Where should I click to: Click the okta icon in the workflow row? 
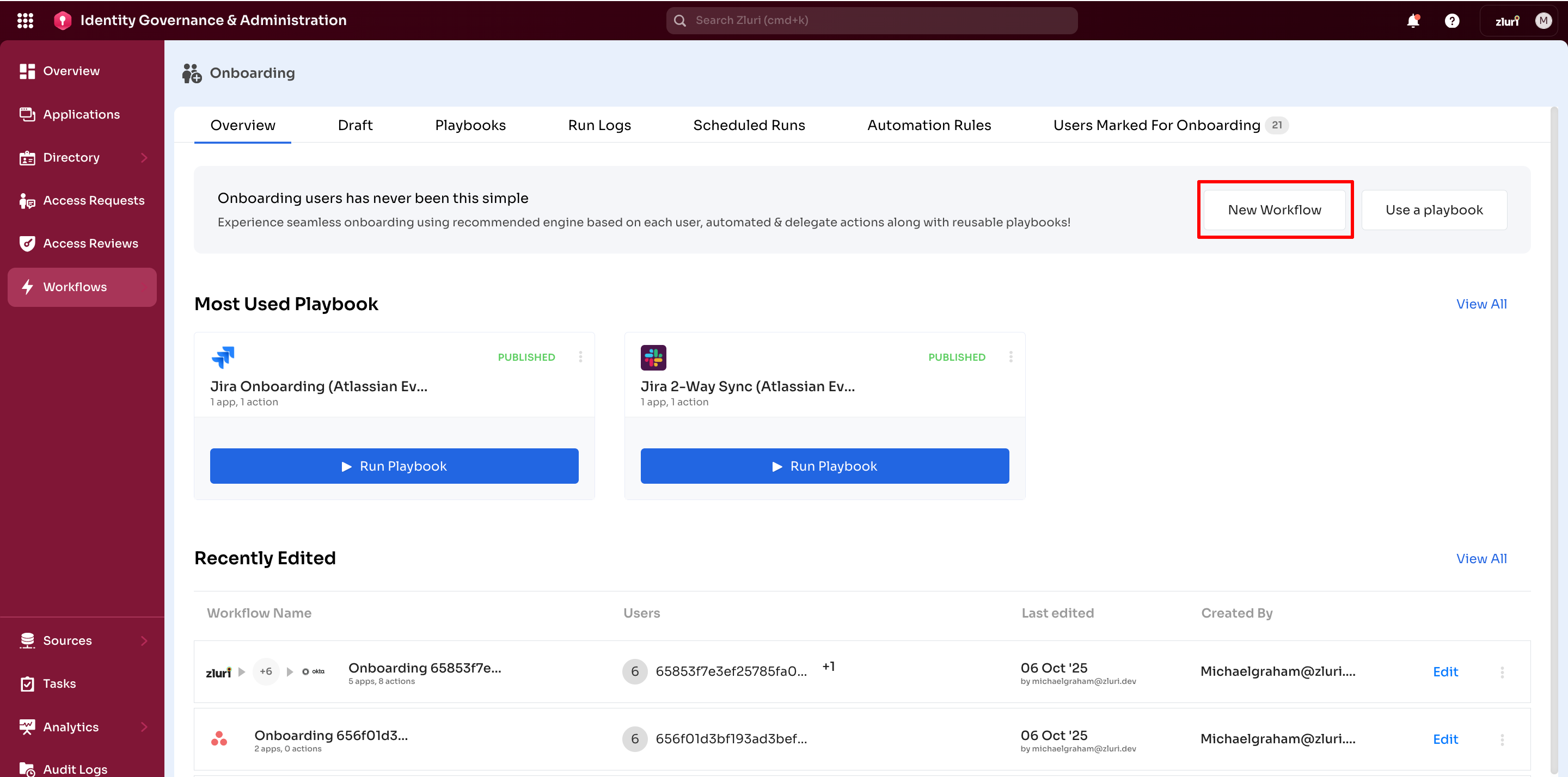(313, 671)
